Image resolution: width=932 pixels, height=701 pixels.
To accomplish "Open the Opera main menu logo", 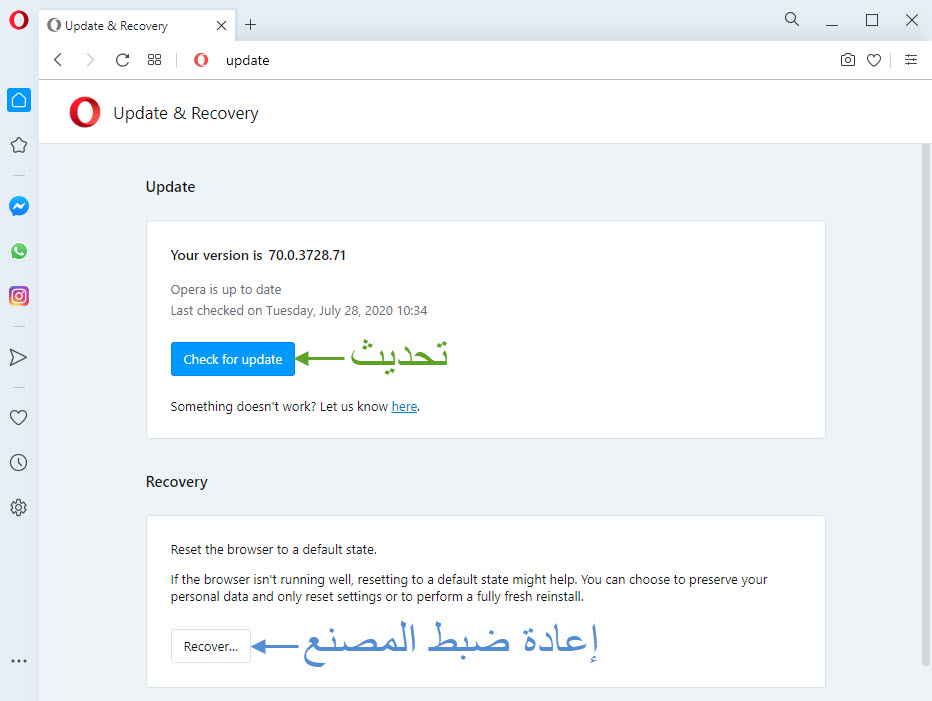I will tap(18, 20).
